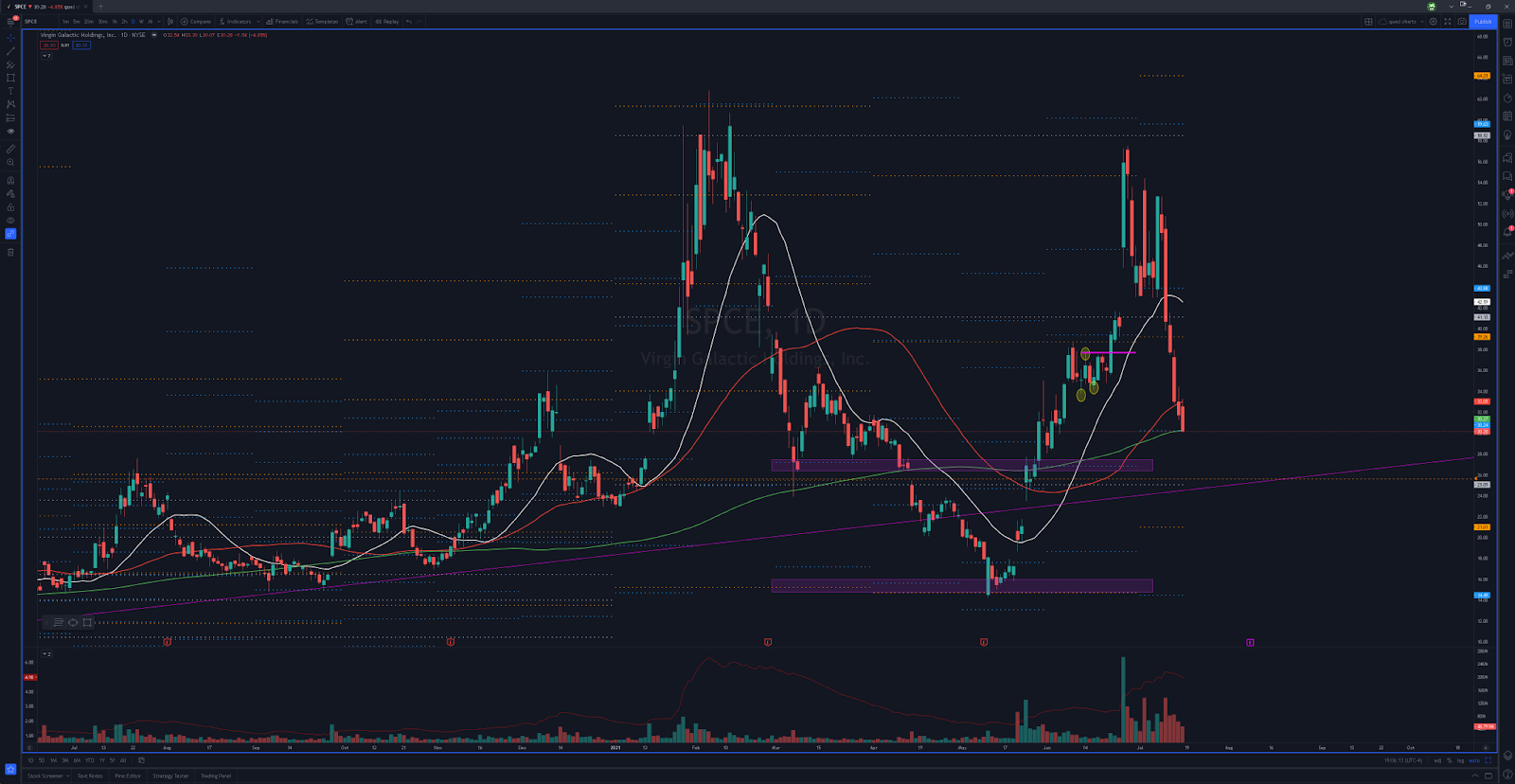This screenshot has height=784, width=1515.
Task: Click the undo arrow
Action: (x=409, y=21)
